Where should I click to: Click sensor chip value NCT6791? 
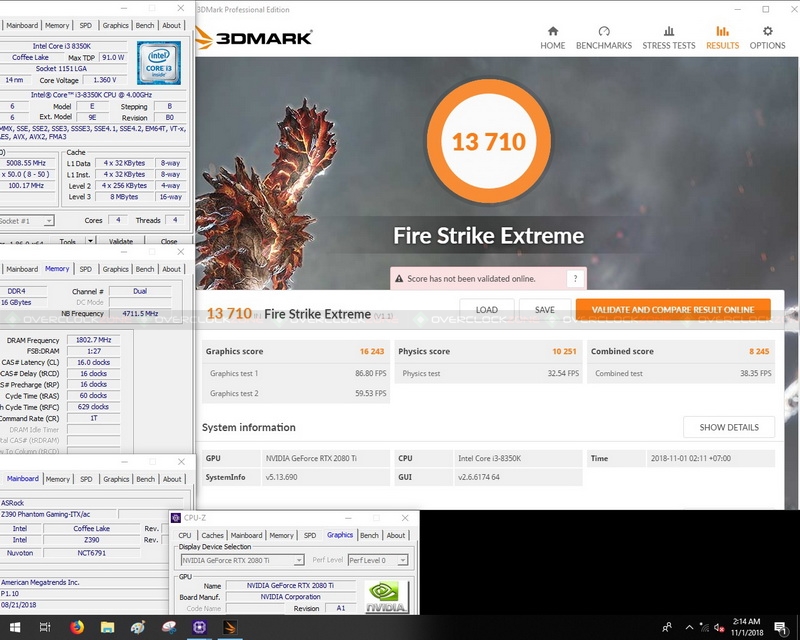point(92,553)
